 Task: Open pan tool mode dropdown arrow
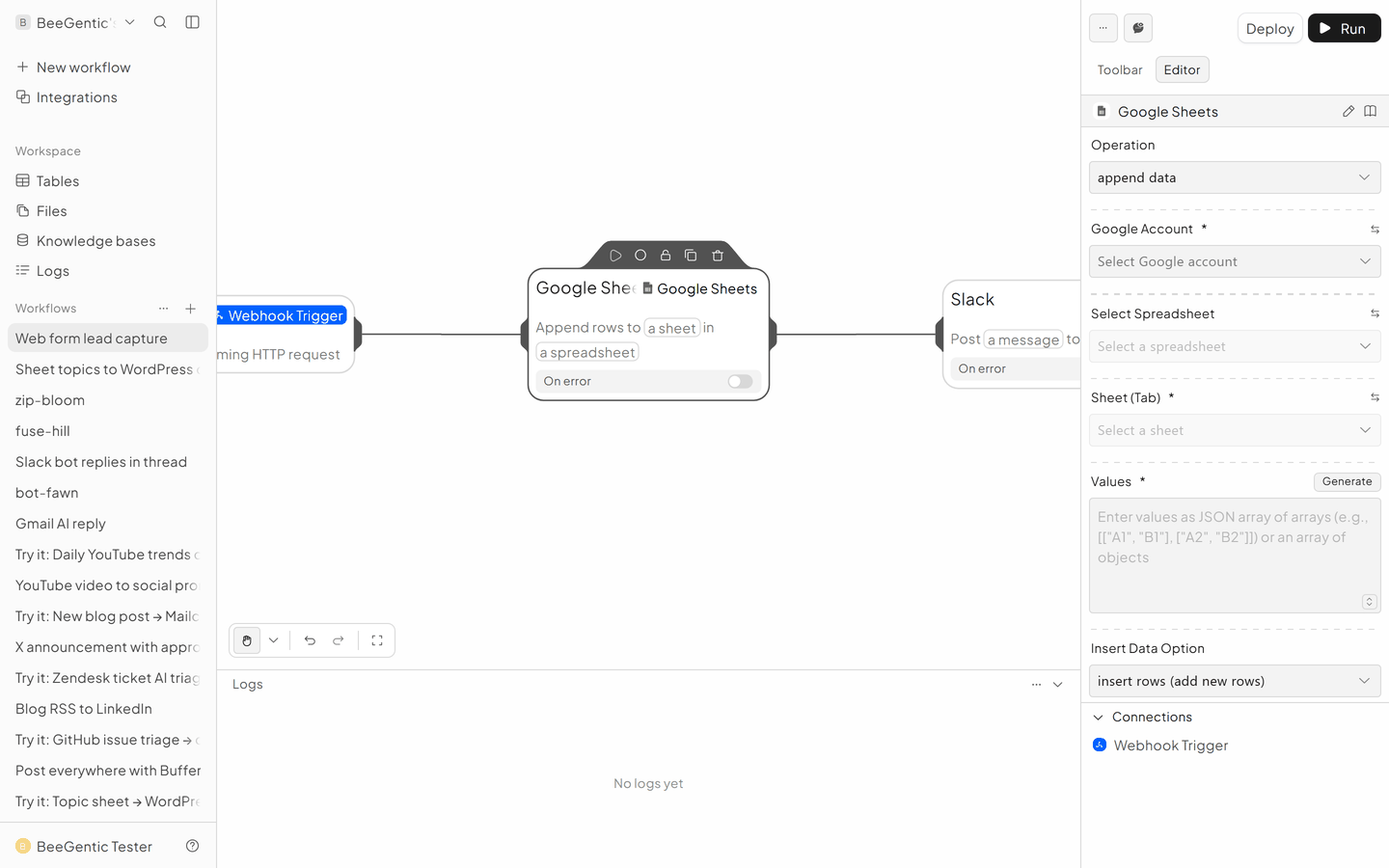point(274,640)
